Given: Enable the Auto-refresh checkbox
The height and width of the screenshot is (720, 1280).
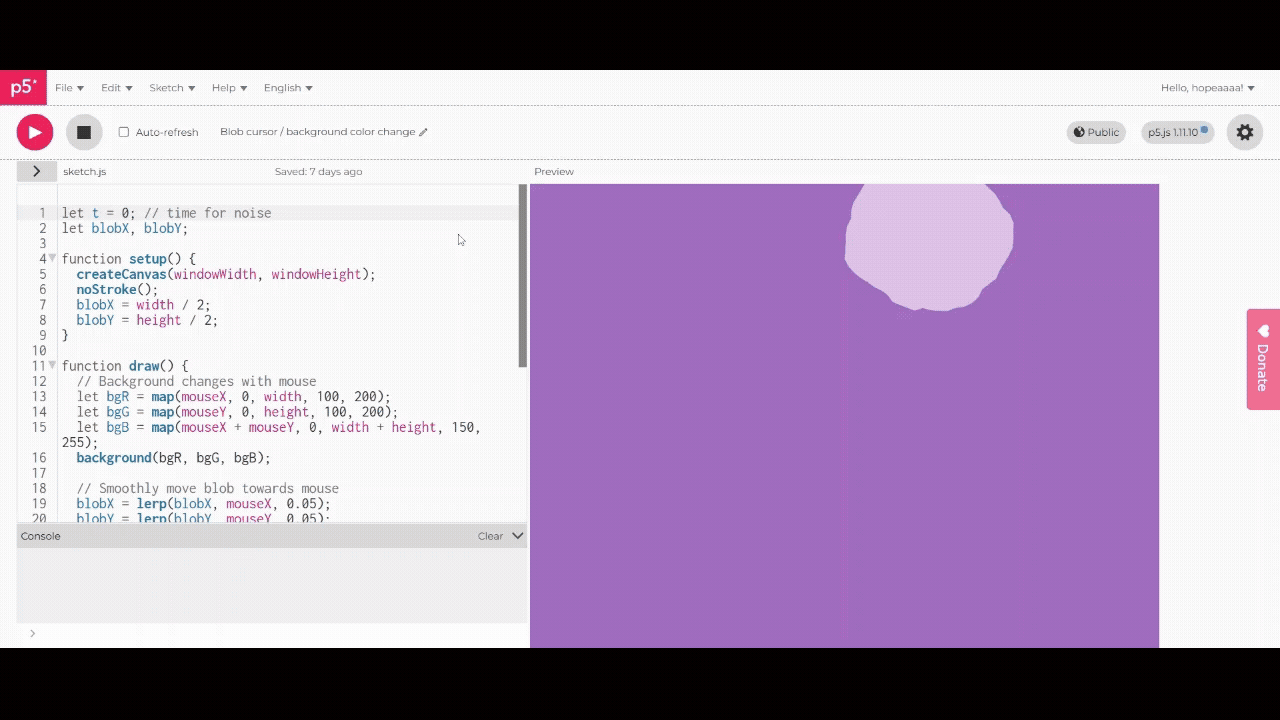Looking at the screenshot, I should click(x=124, y=132).
